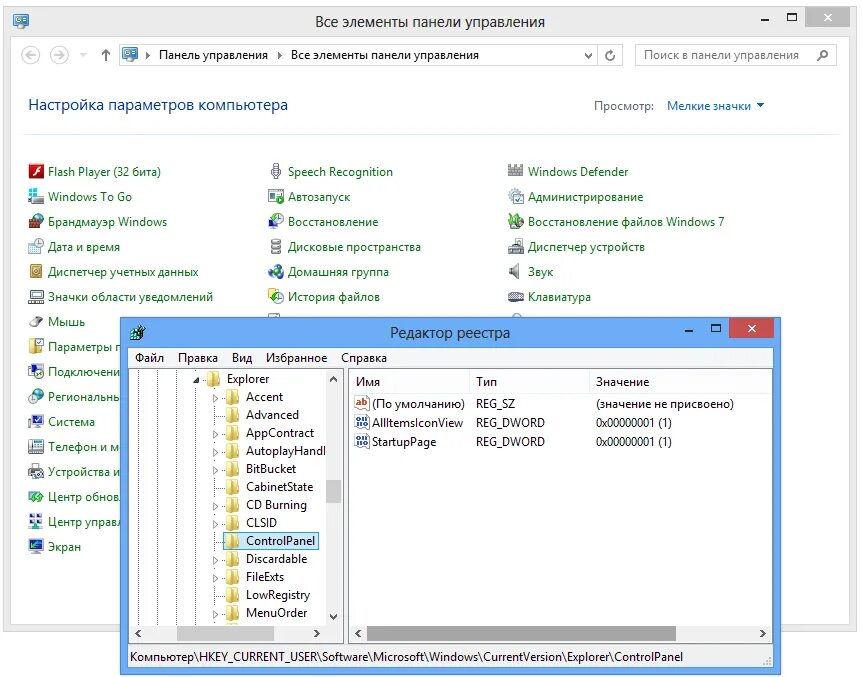Click the Экран icon
This screenshot has width=862, height=677.
coord(36,547)
